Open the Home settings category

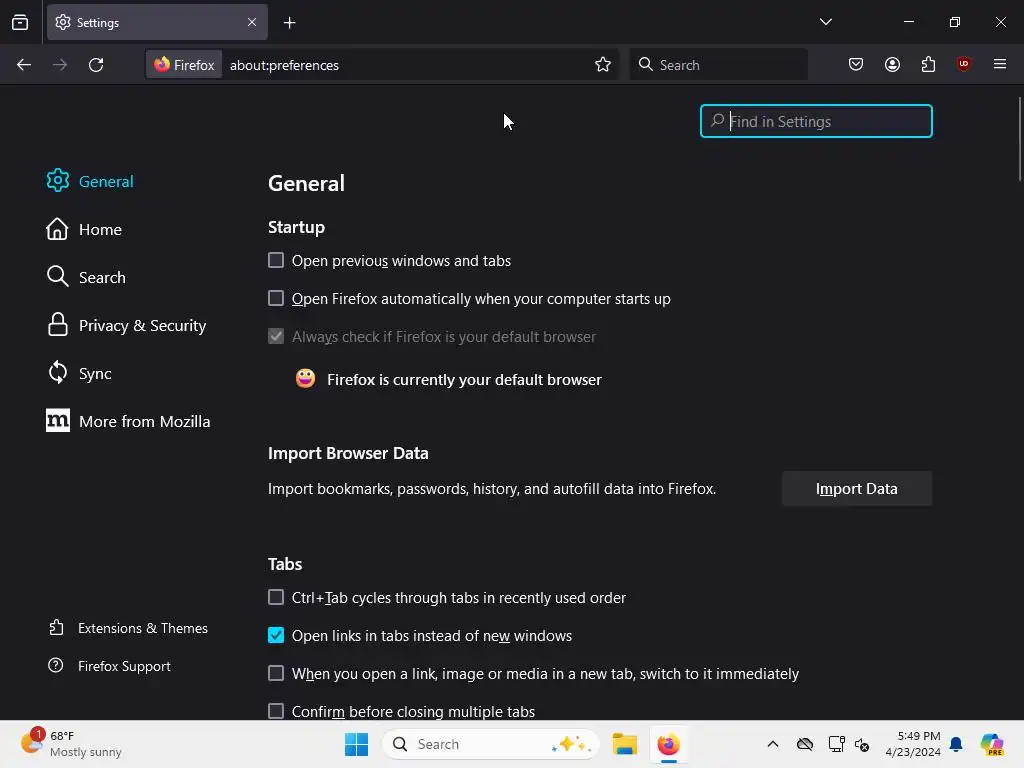(84, 229)
